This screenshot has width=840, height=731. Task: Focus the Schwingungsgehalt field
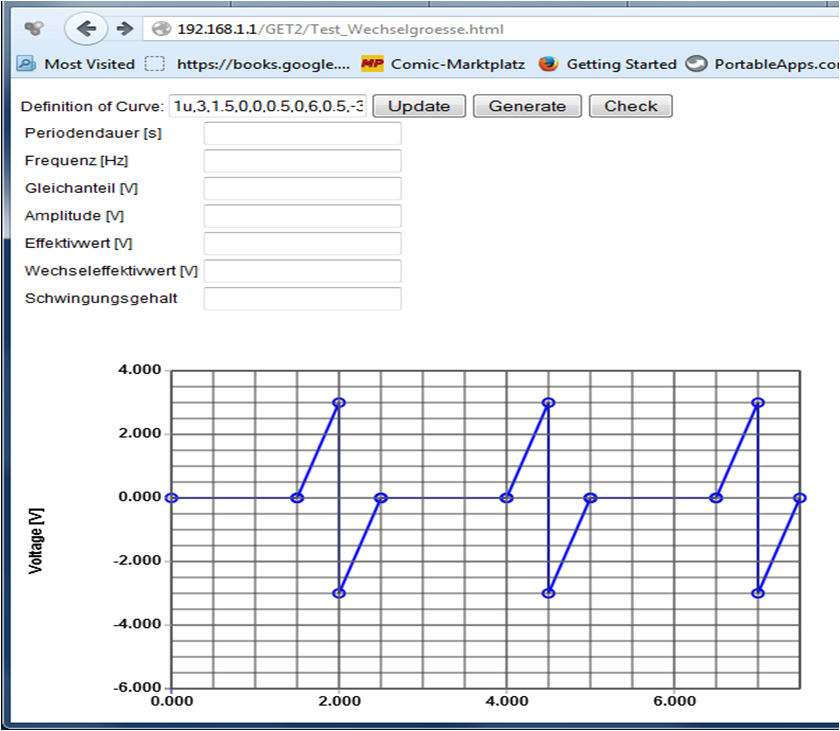(x=302, y=299)
